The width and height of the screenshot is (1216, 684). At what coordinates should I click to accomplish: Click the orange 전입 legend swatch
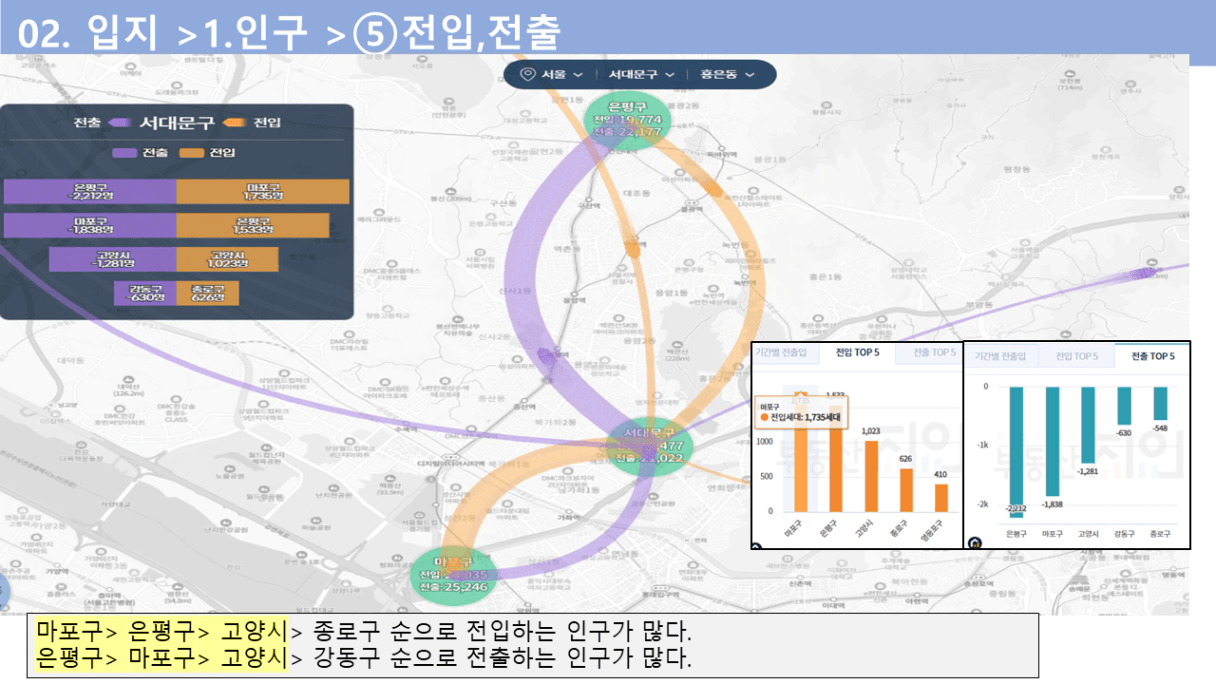pos(192,153)
